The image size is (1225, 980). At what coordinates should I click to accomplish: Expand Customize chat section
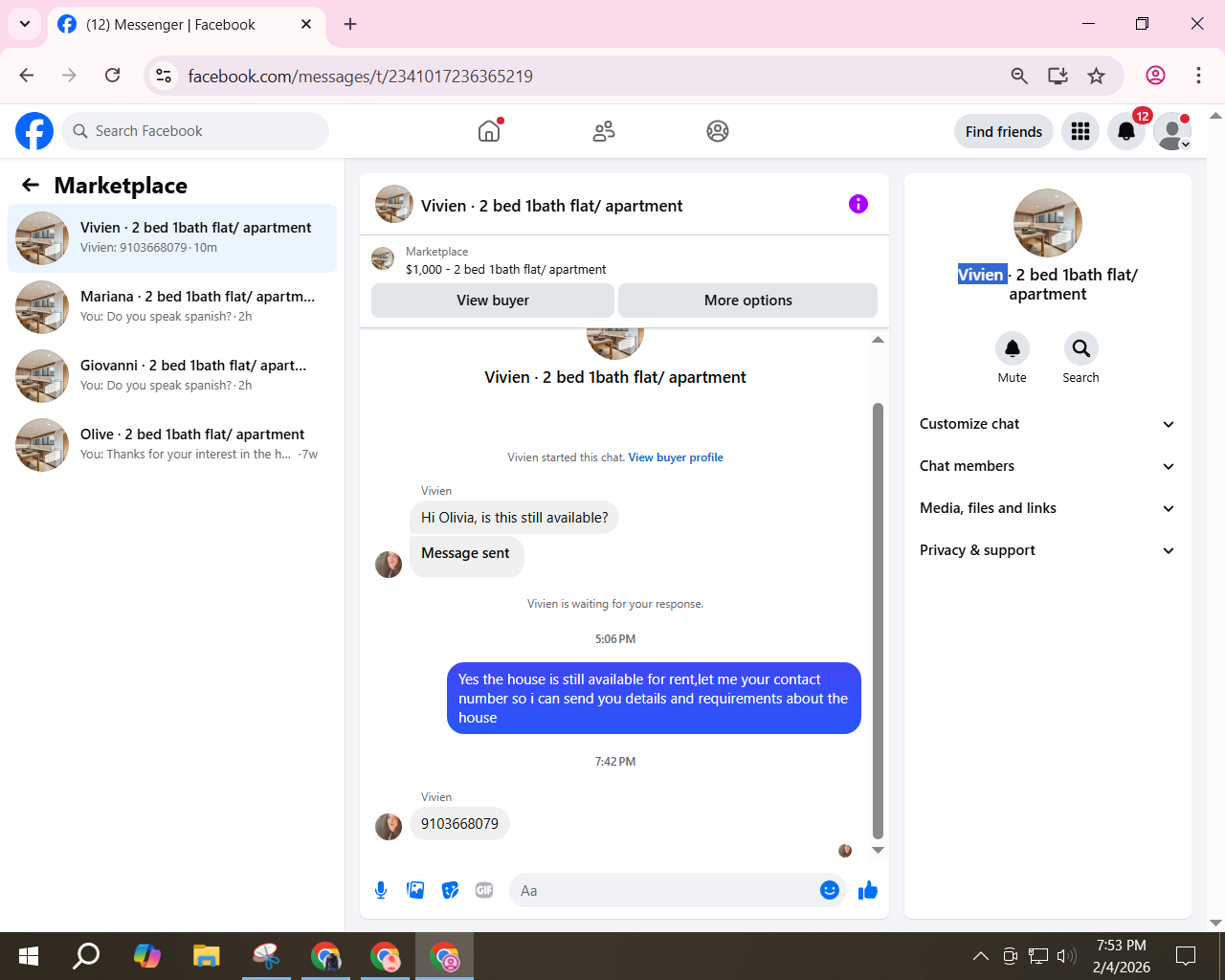coord(1048,424)
